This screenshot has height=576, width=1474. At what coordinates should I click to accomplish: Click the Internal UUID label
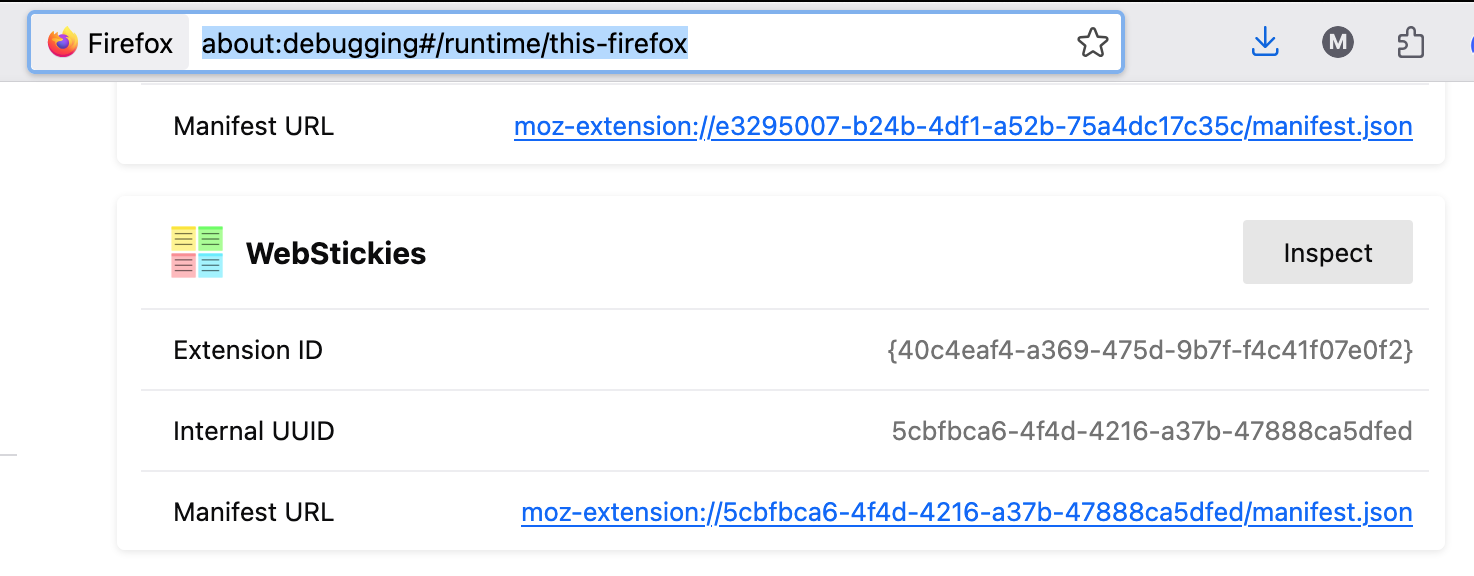pos(254,431)
